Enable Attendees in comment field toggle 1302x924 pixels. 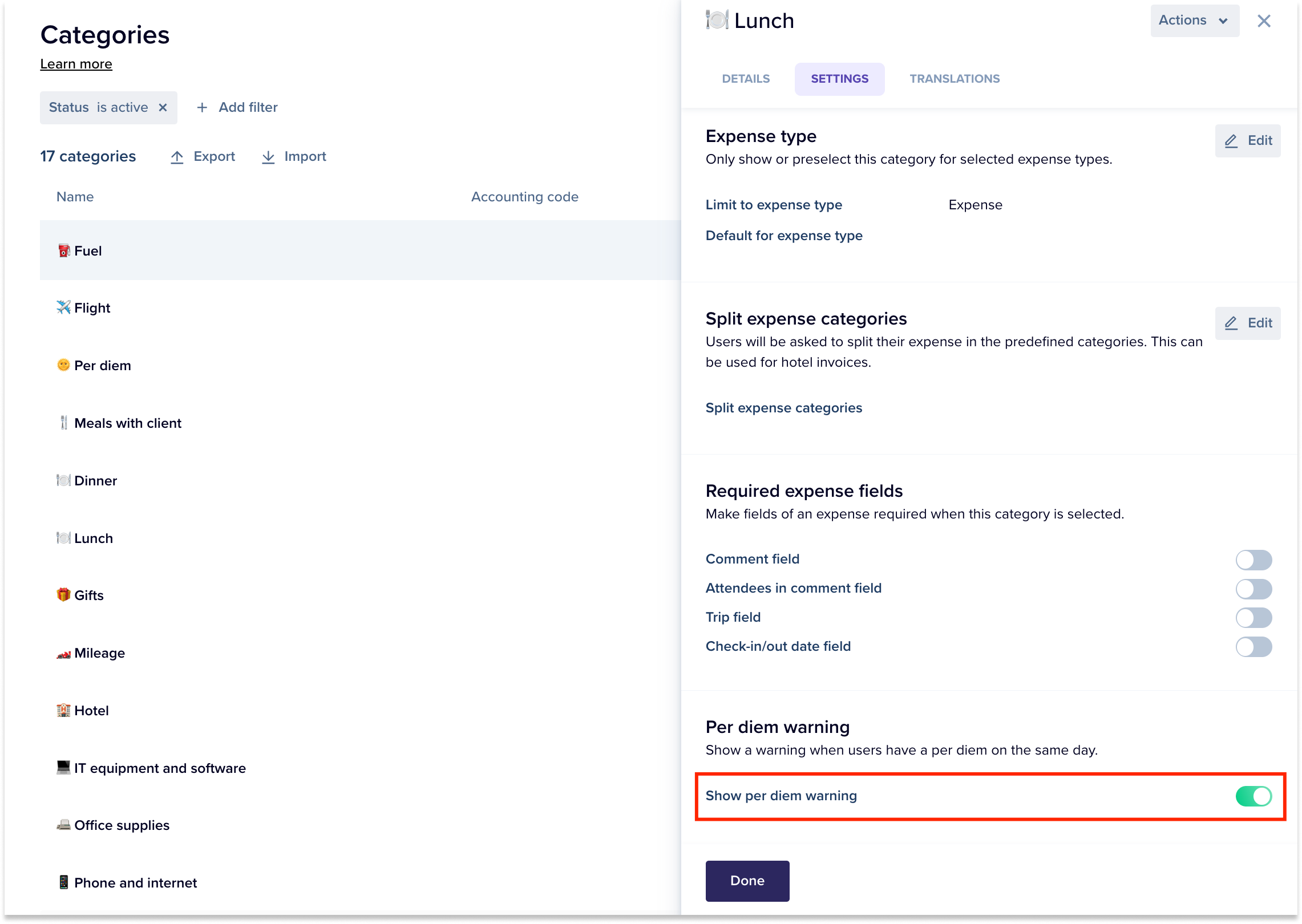(1254, 589)
